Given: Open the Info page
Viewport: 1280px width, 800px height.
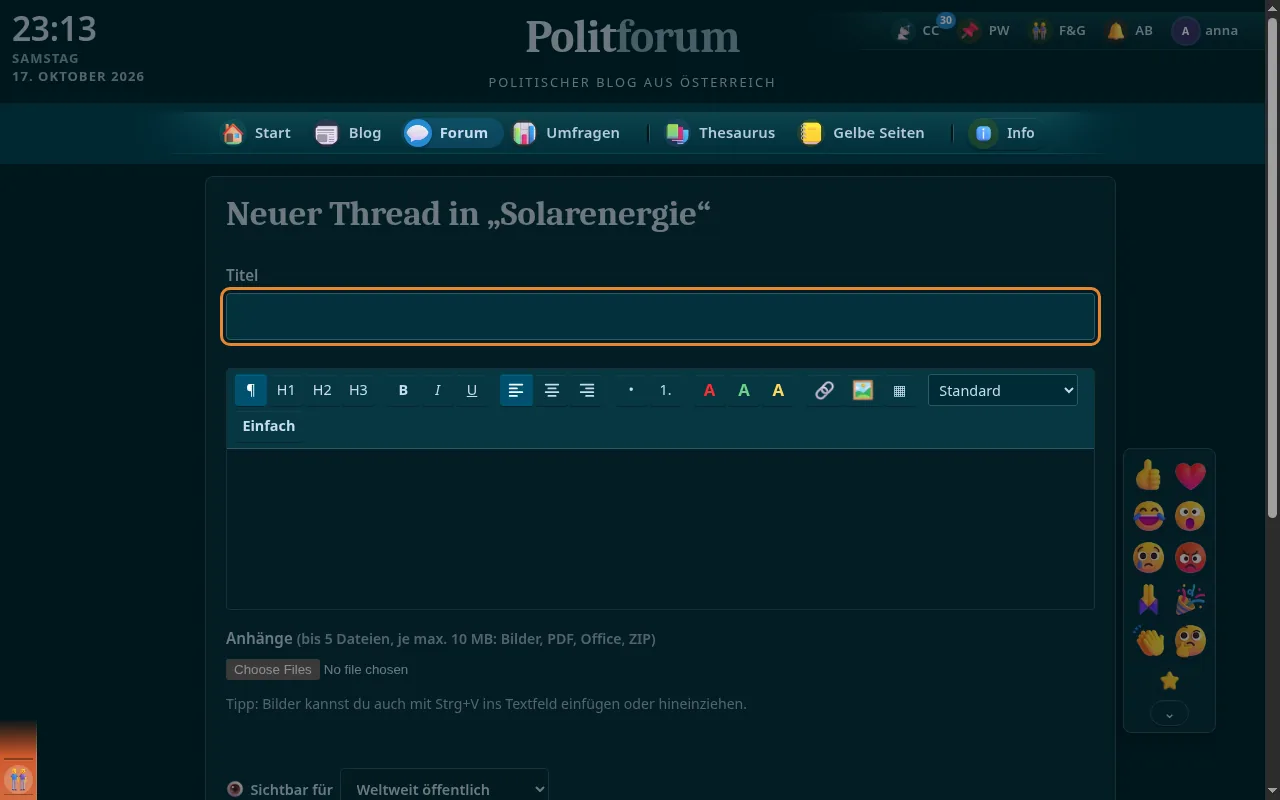Looking at the screenshot, I should point(1005,133).
